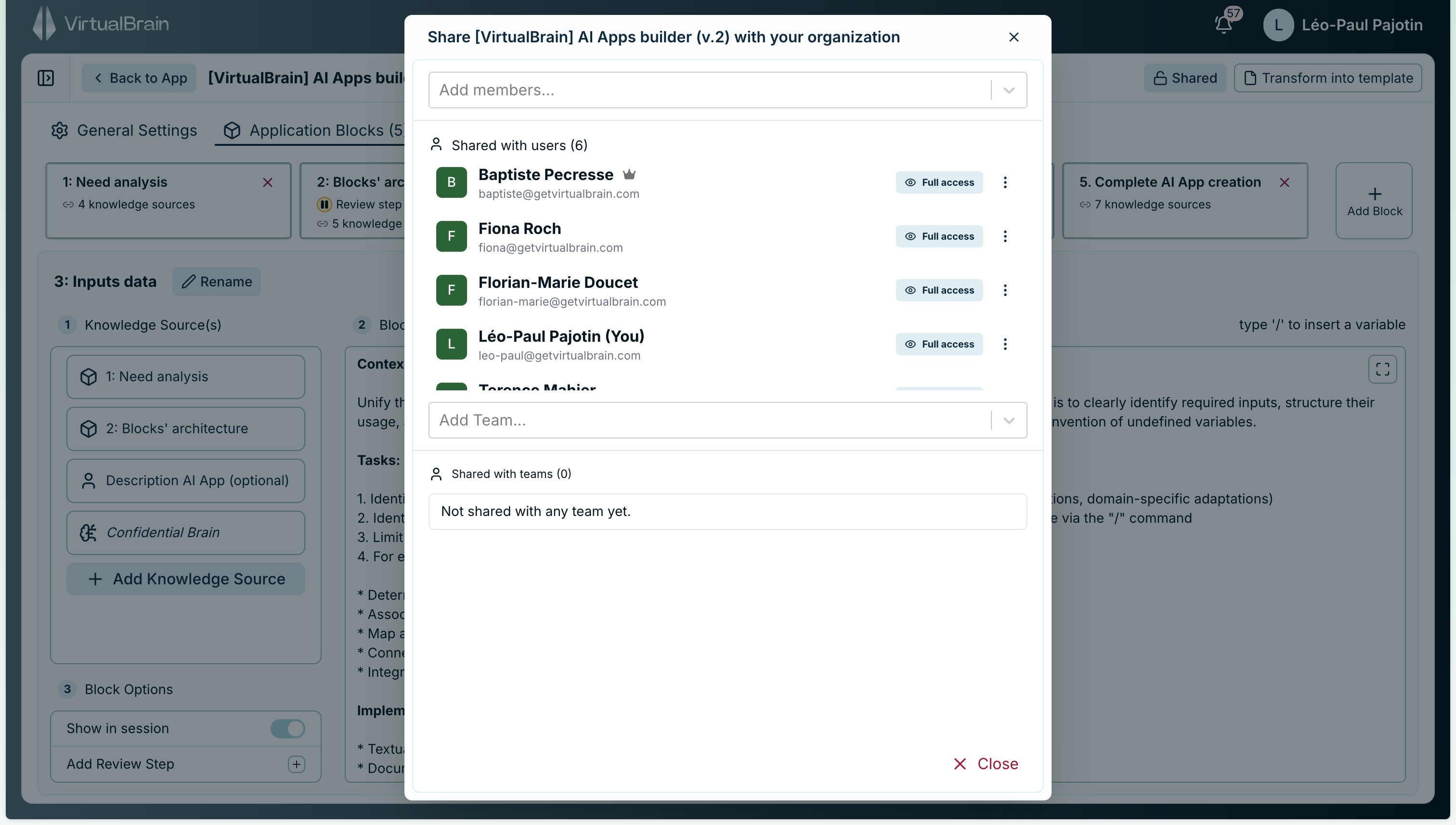Click 'Shared with teams (0)' heading

click(x=511, y=474)
